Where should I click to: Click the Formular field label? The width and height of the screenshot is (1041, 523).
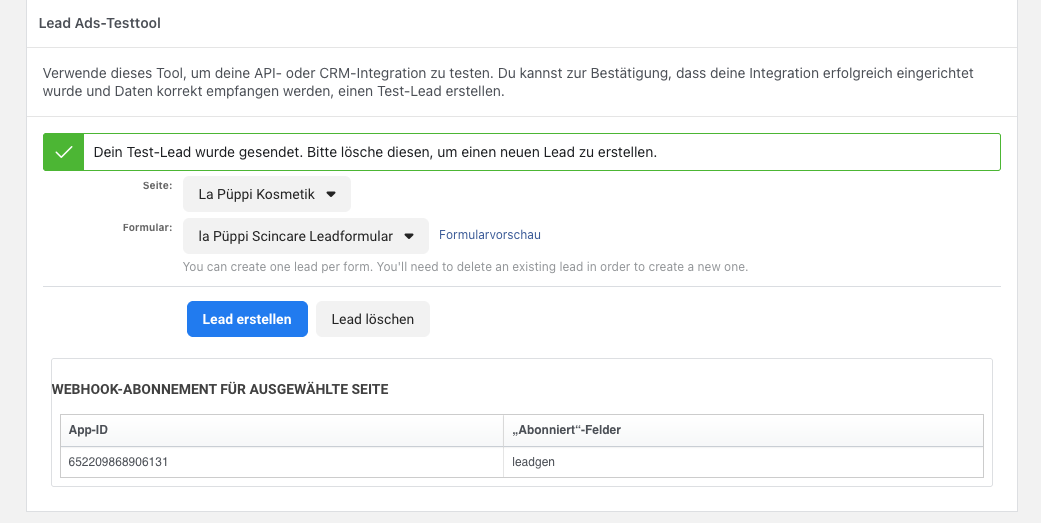click(x=147, y=228)
